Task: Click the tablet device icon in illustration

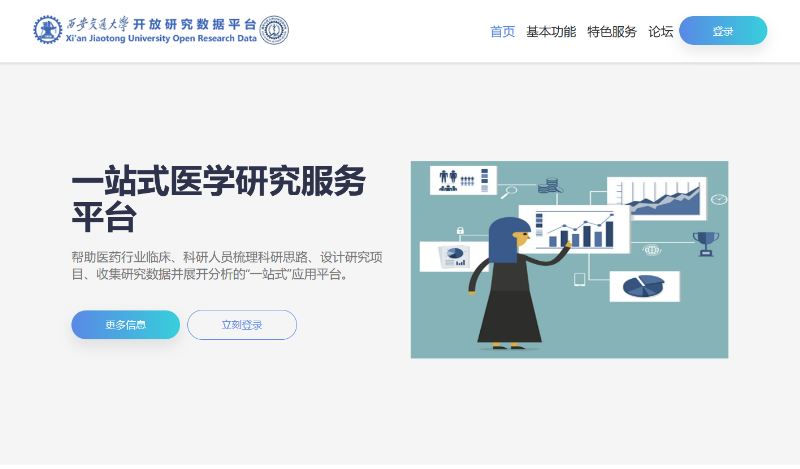Action: click(579, 280)
